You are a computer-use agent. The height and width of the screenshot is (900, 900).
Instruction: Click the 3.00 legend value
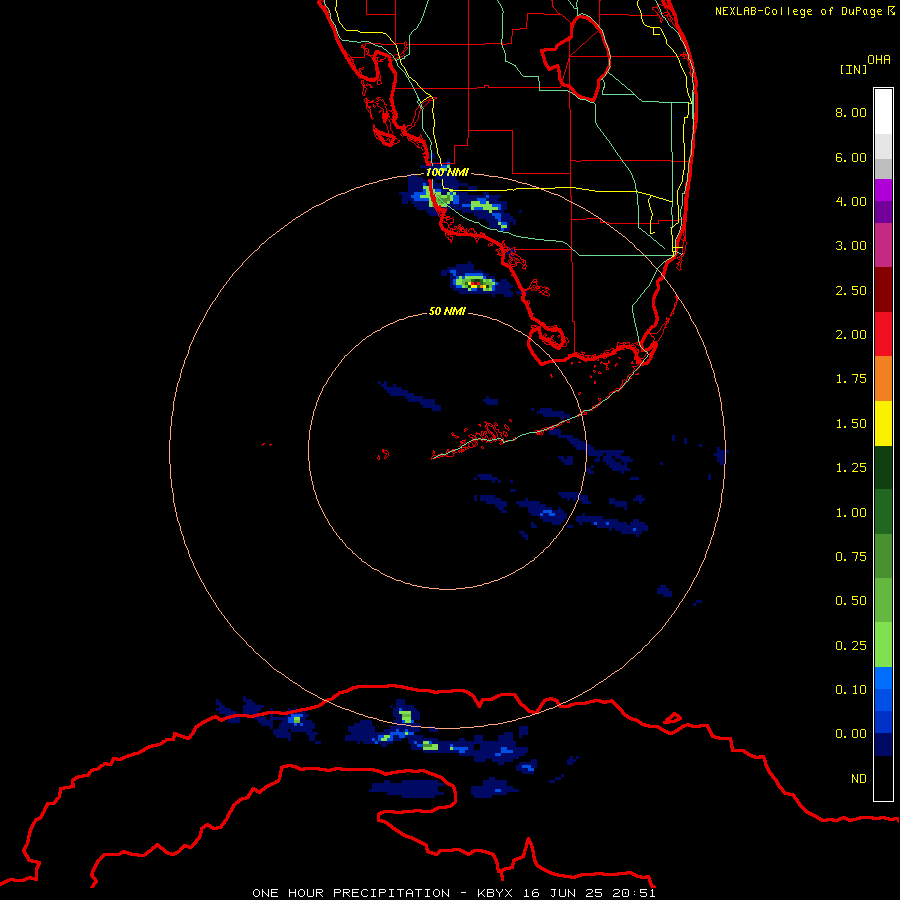tap(851, 246)
